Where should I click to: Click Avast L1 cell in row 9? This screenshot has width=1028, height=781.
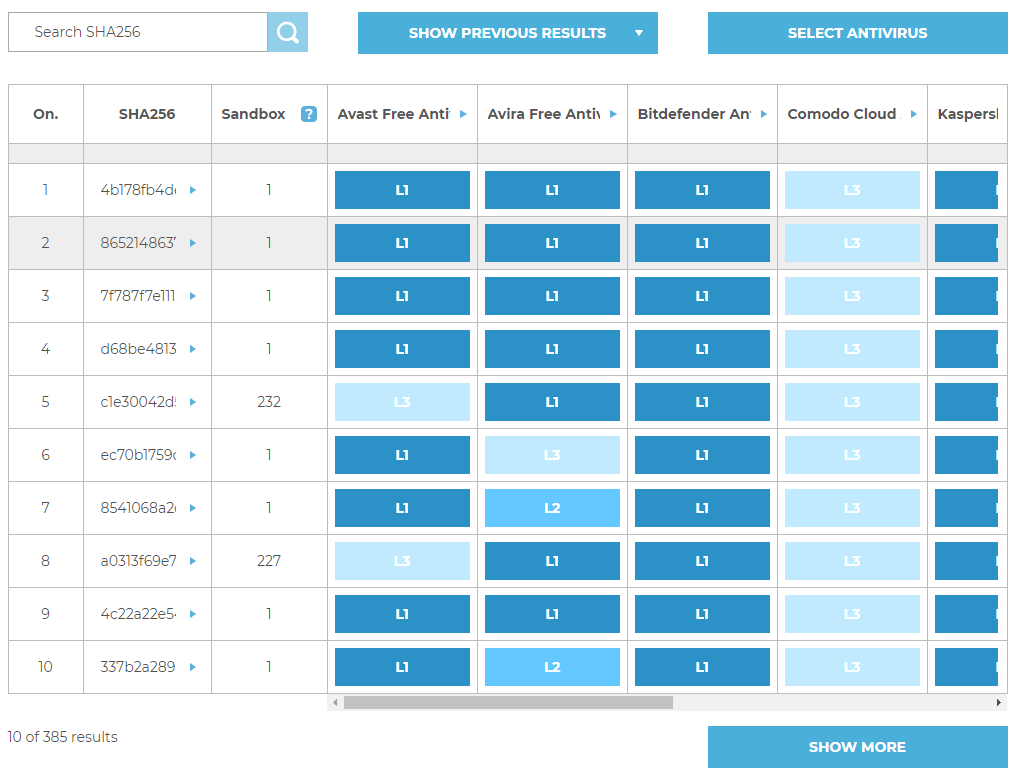[403, 614]
